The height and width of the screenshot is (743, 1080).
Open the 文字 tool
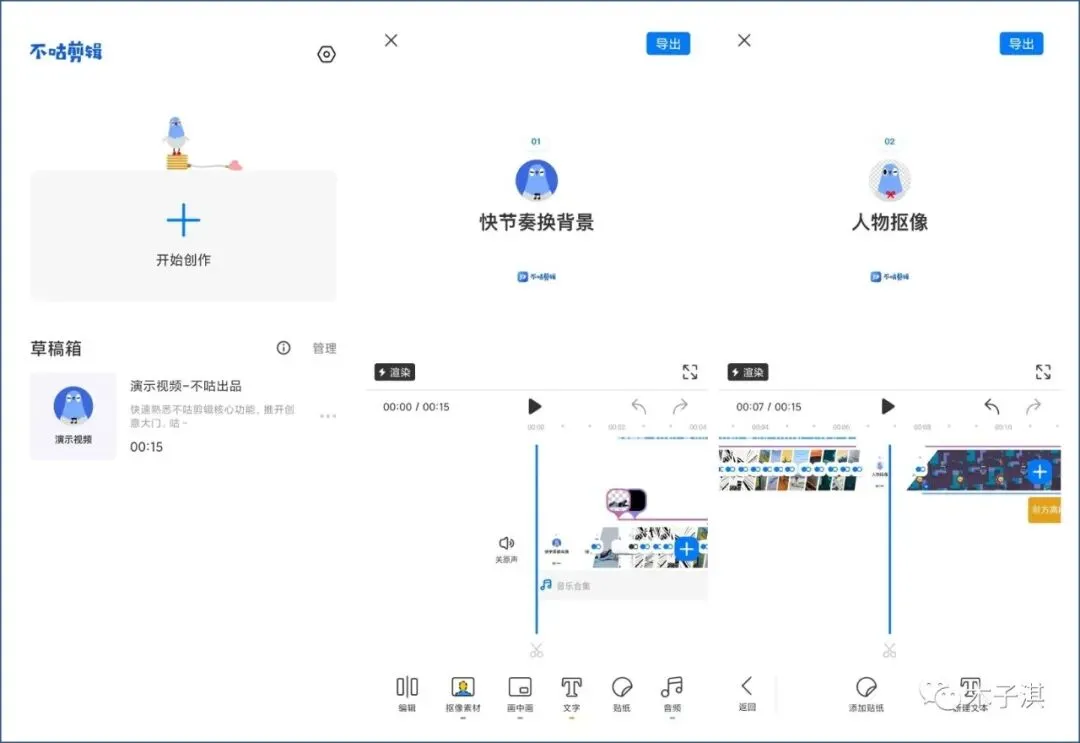571,694
